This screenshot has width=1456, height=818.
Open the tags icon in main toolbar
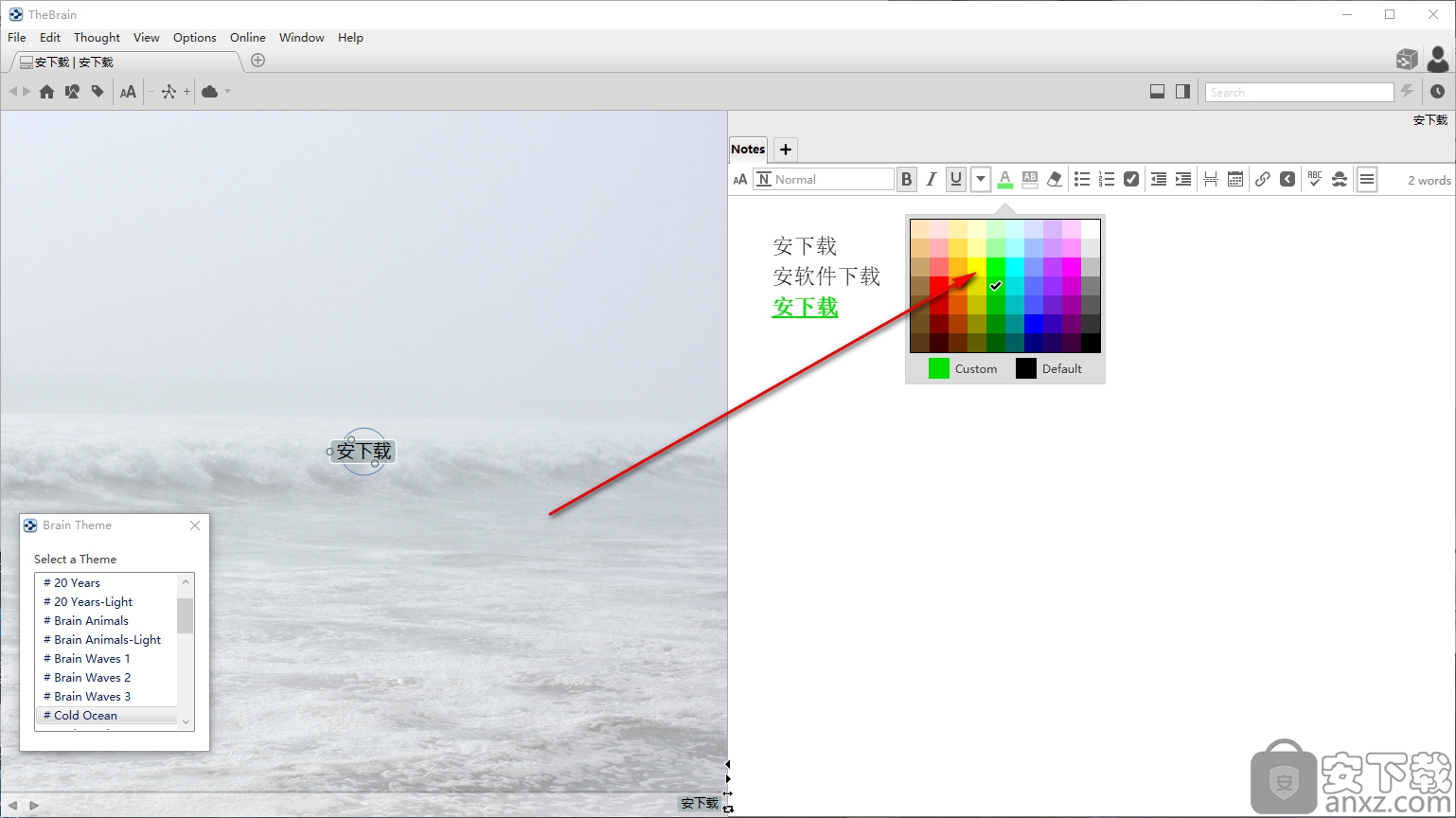tap(98, 92)
